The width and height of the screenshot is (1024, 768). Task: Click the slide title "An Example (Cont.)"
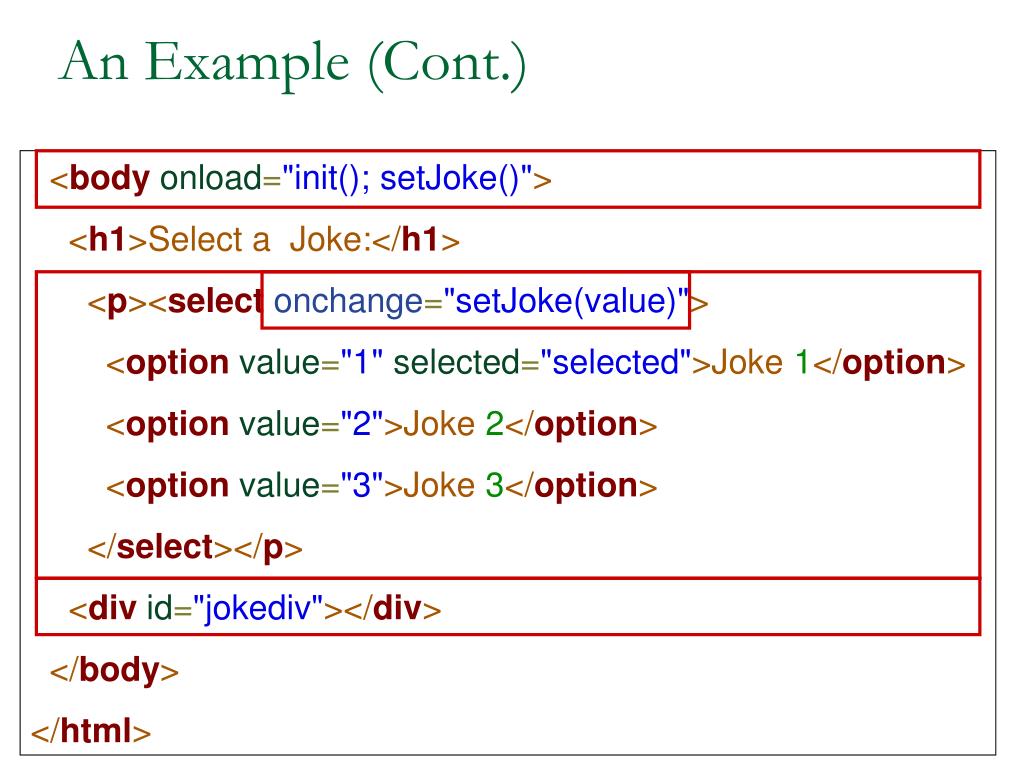[x=292, y=63]
